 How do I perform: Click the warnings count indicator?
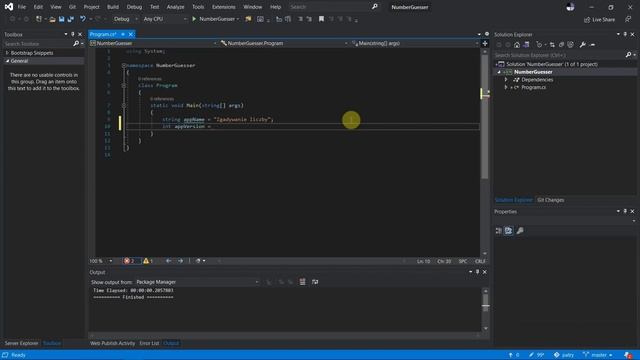click(x=148, y=261)
